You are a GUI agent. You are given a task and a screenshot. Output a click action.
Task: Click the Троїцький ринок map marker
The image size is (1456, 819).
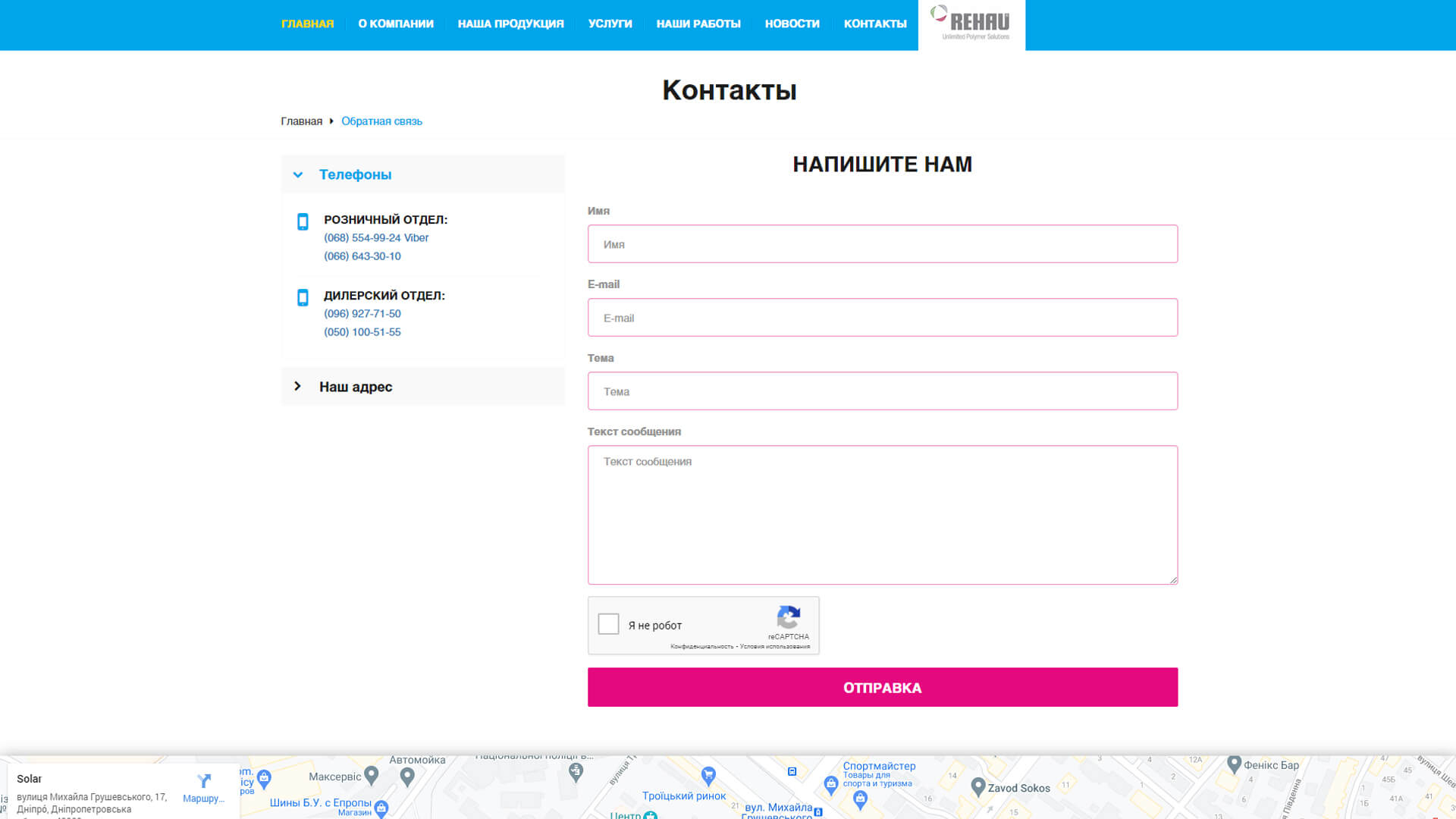[x=708, y=775]
